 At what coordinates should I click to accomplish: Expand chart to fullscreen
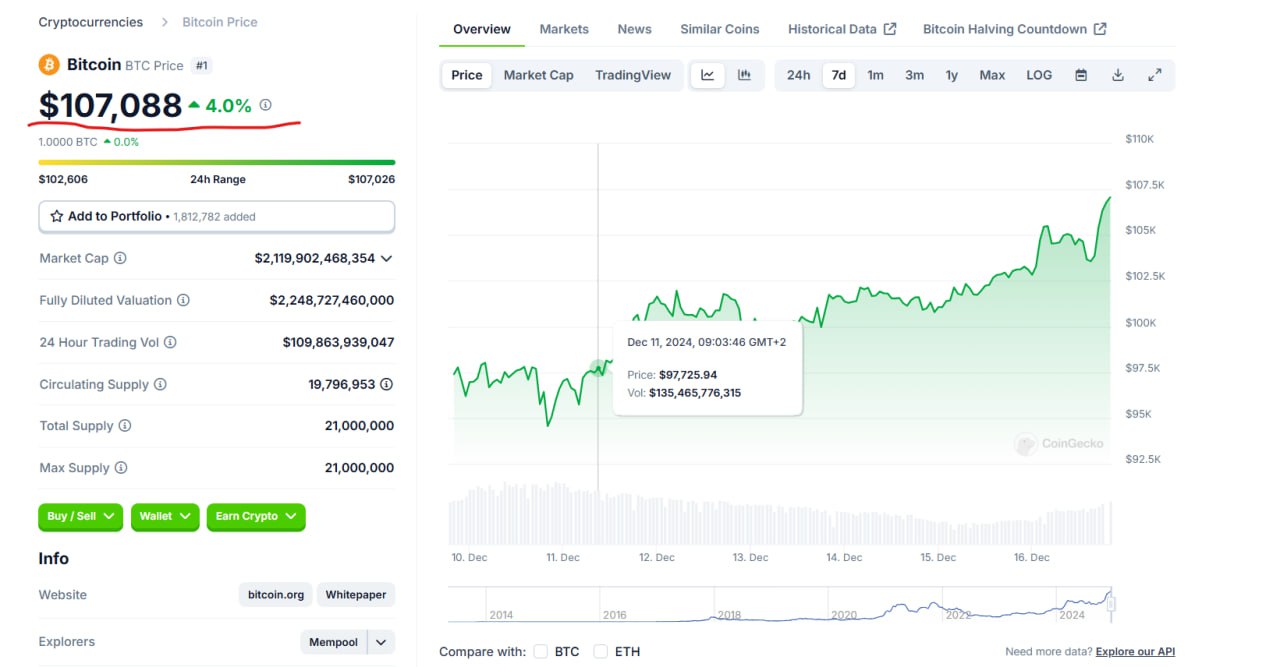[x=1154, y=75]
